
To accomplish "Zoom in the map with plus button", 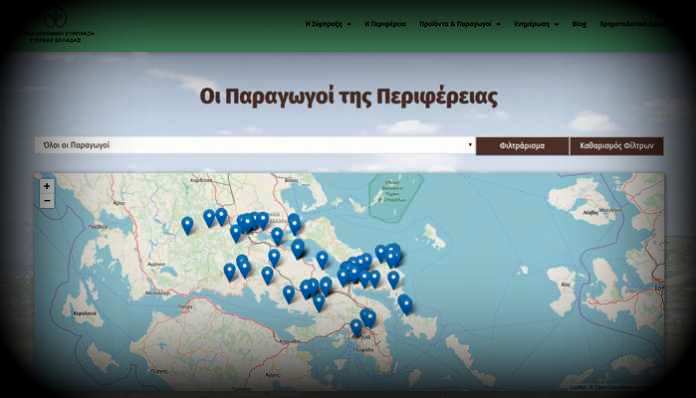I will click(47, 186).
